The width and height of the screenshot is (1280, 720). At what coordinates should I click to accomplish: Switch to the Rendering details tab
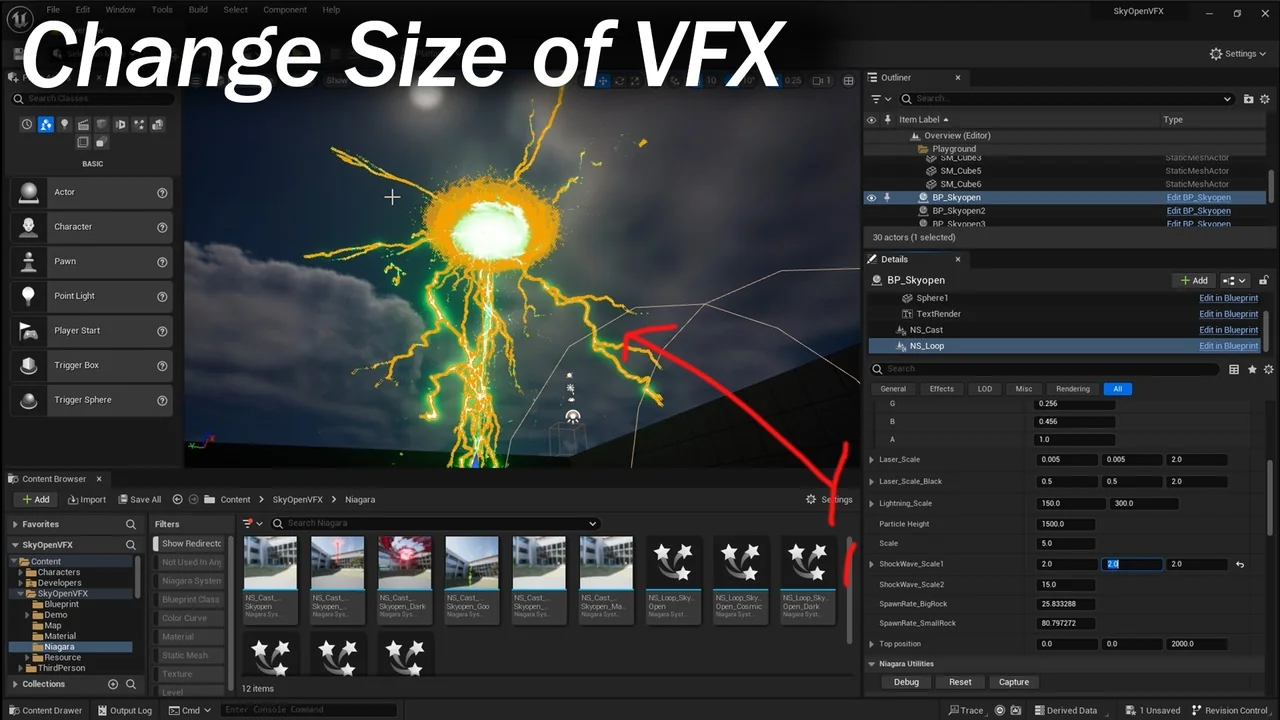click(x=1073, y=389)
